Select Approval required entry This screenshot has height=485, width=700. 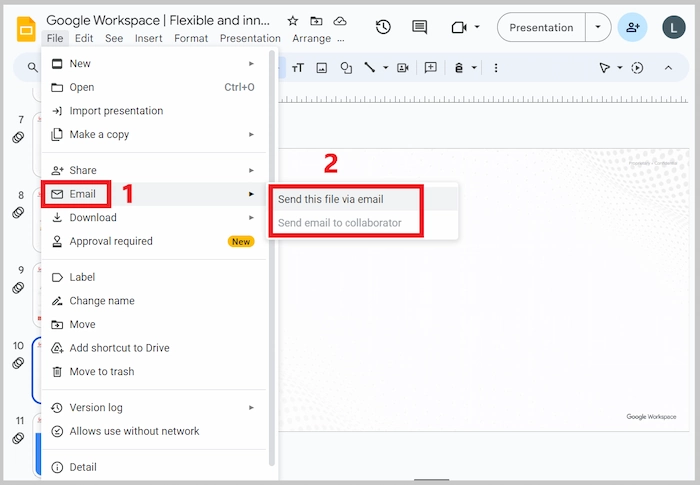click(154, 241)
